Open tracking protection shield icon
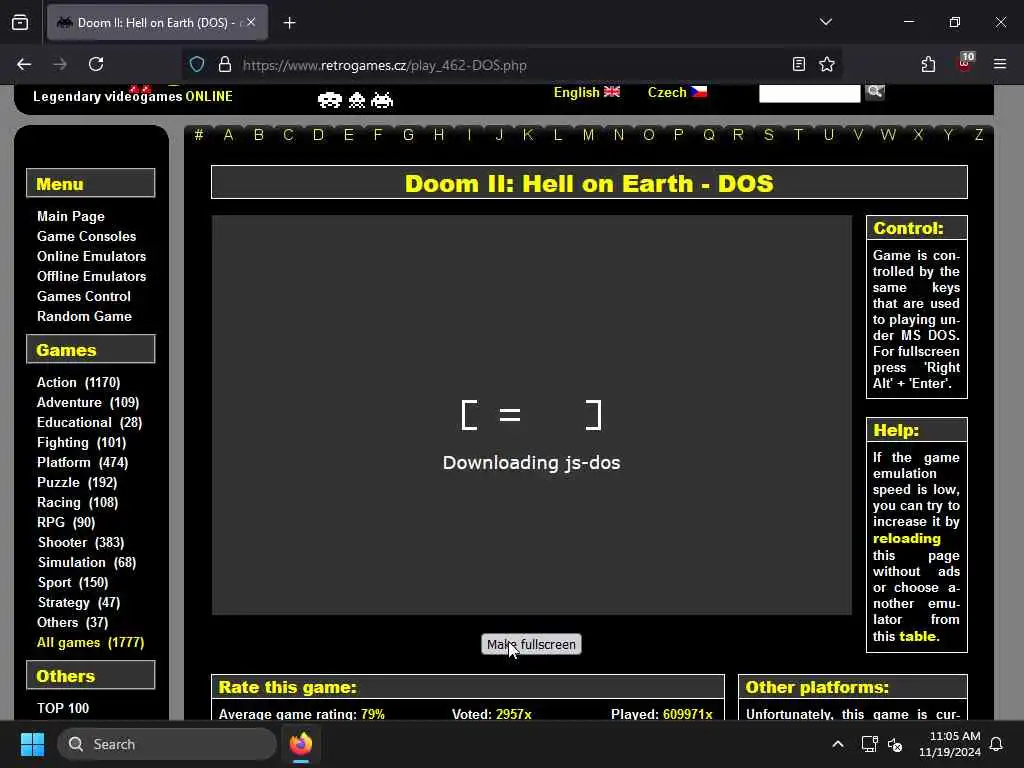This screenshot has width=1024, height=768. pos(197,65)
